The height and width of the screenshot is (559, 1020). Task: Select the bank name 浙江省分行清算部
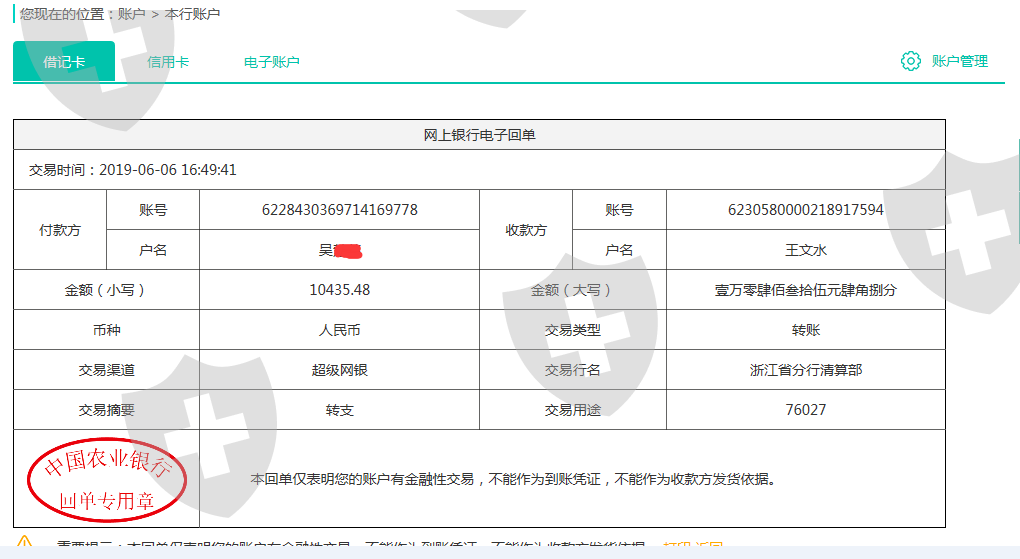tap(805, 370)
